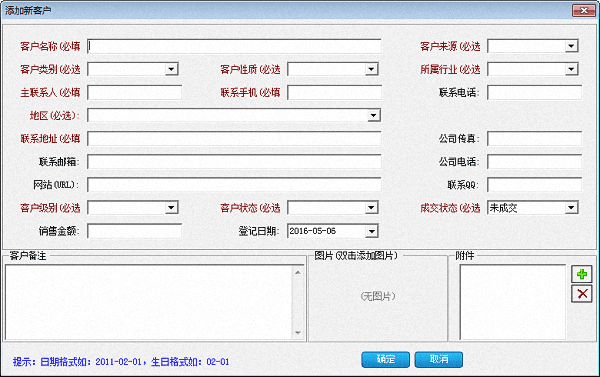
Task: Click inside the 客户备注 notes text area
Action: (148, 302)
